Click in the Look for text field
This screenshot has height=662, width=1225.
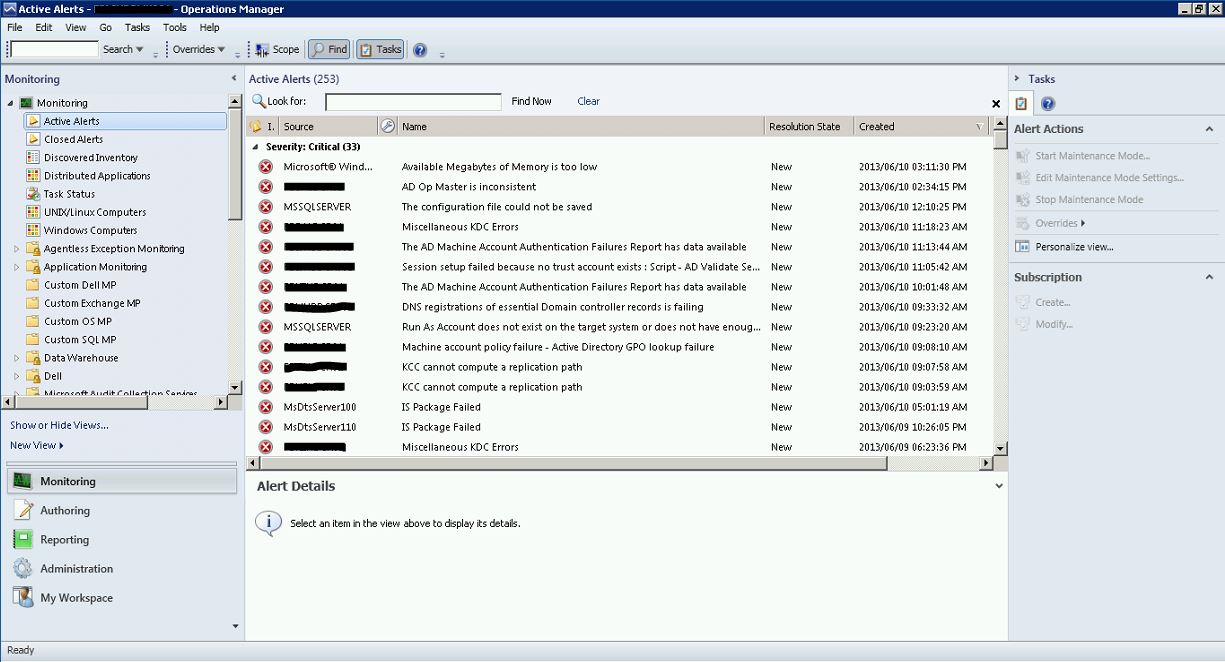pos(413,102)
